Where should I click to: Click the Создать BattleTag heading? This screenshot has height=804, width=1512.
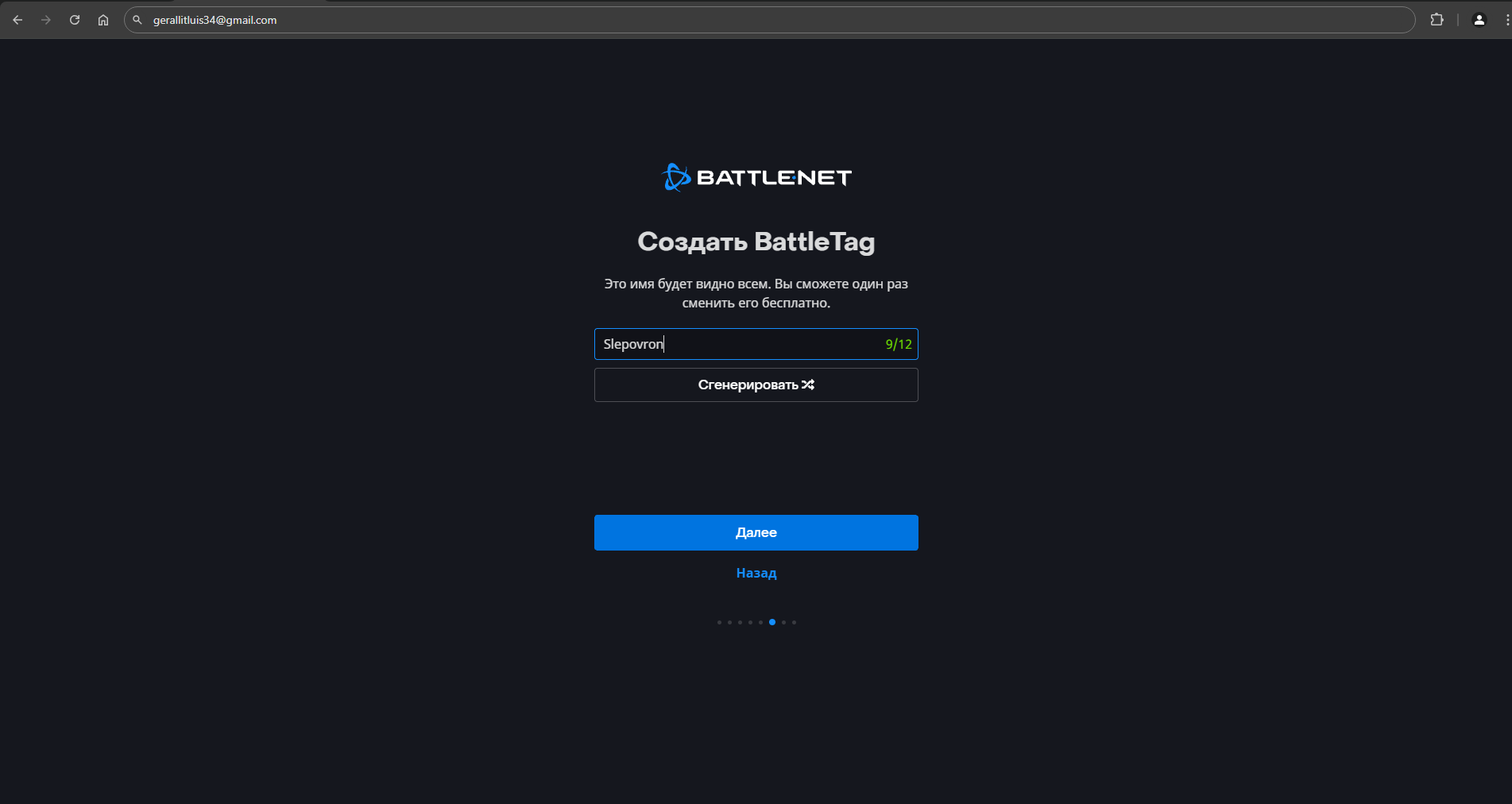[x=756, y=242]
